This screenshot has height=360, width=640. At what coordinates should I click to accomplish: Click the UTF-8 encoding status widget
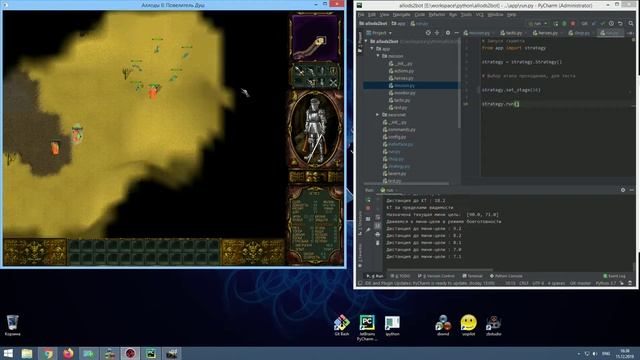(x=538, y=283)
